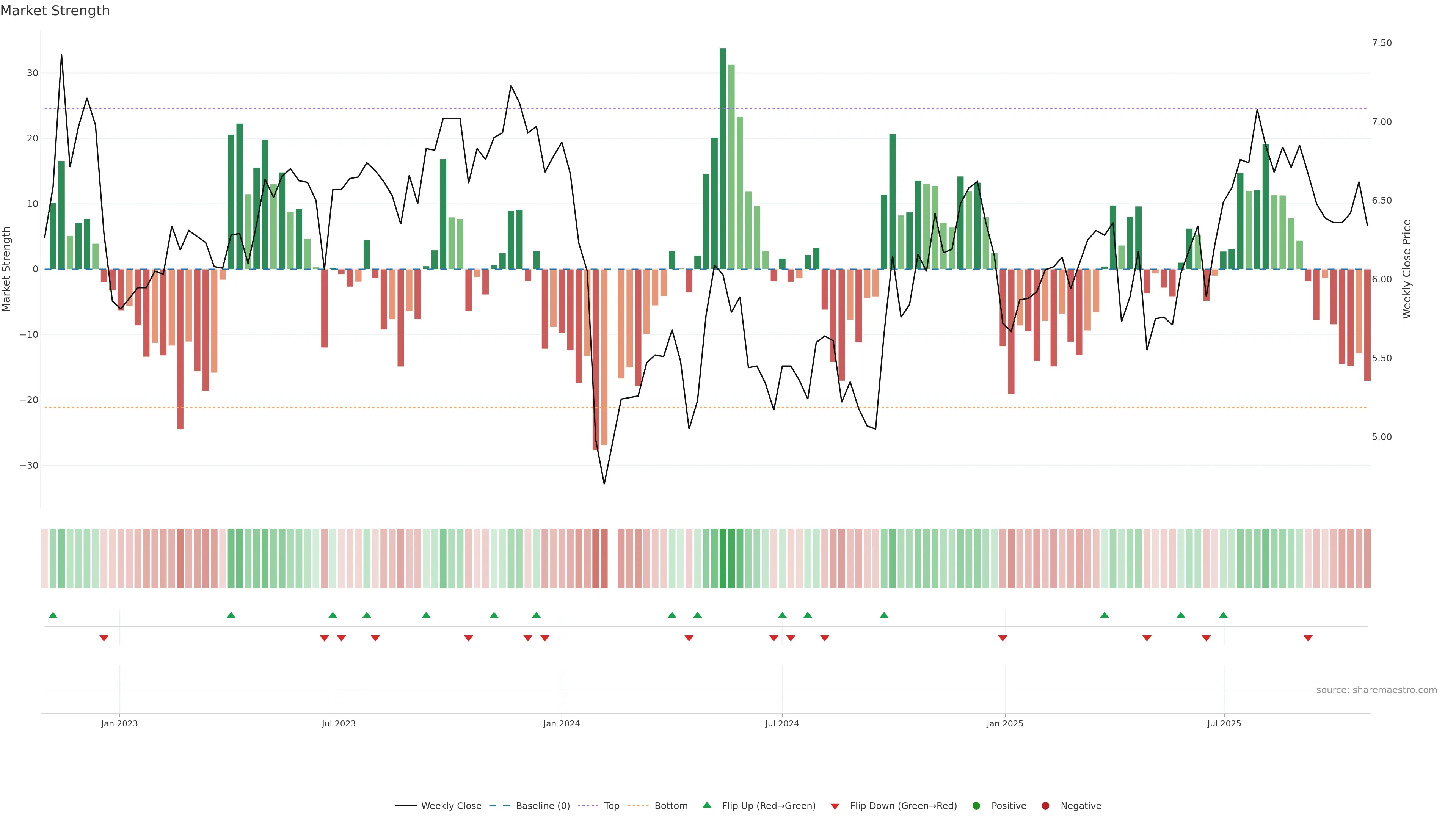This screenshot has height=819, width=1456.
Task: Click the Market Strength chart title
Action: point(55,11)
